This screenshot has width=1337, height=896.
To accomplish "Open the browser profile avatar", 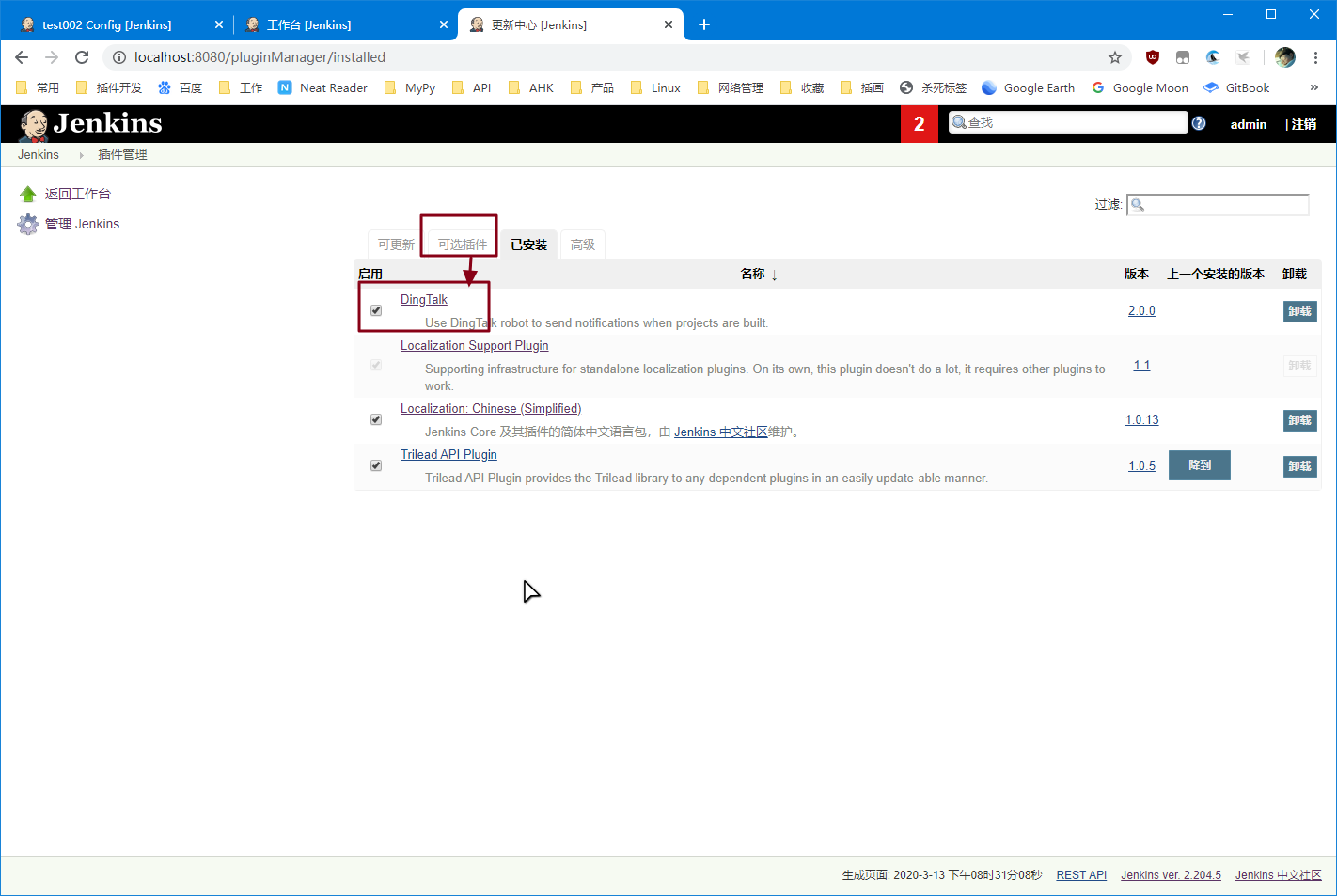I will tap(1285, 57).
